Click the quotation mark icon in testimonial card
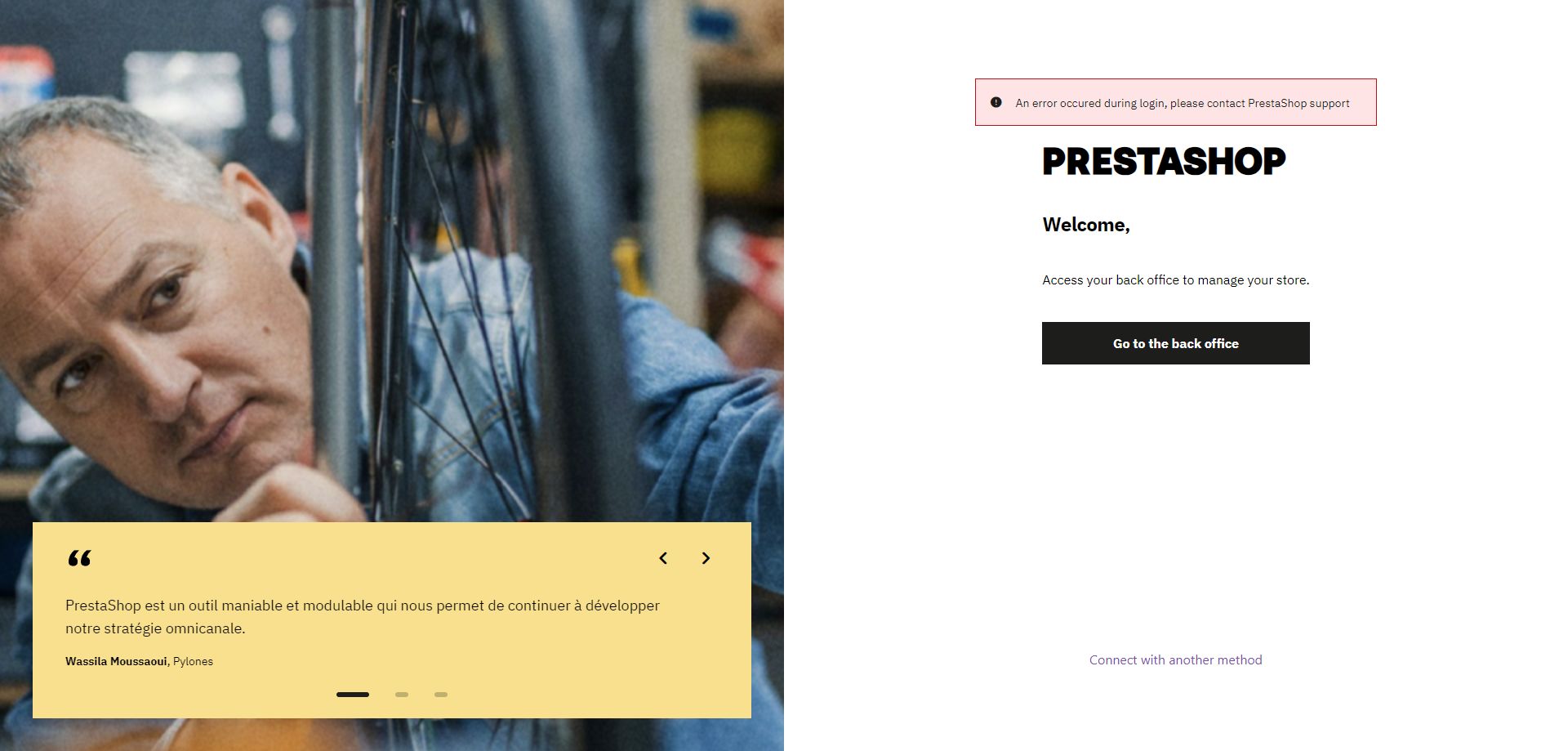This screenshot has width=1568, height=751. 79,558
